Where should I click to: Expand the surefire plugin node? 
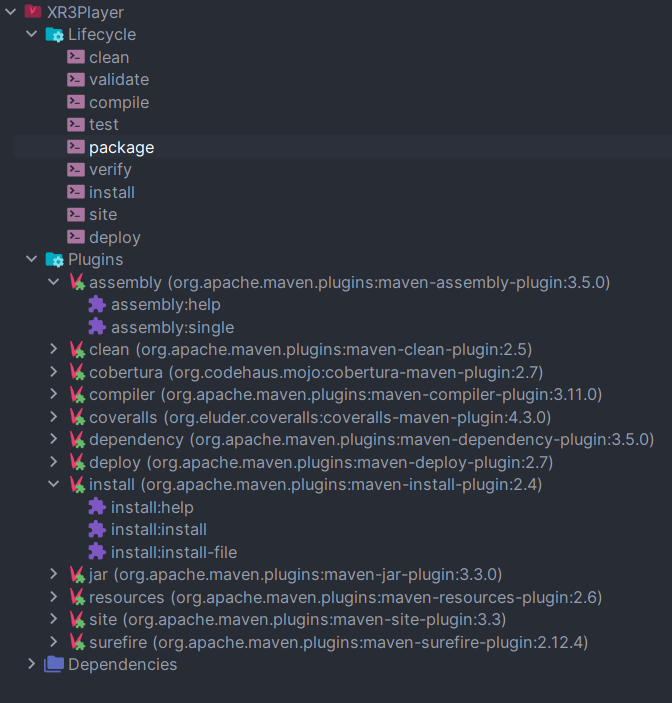click(x=54, y=642)
